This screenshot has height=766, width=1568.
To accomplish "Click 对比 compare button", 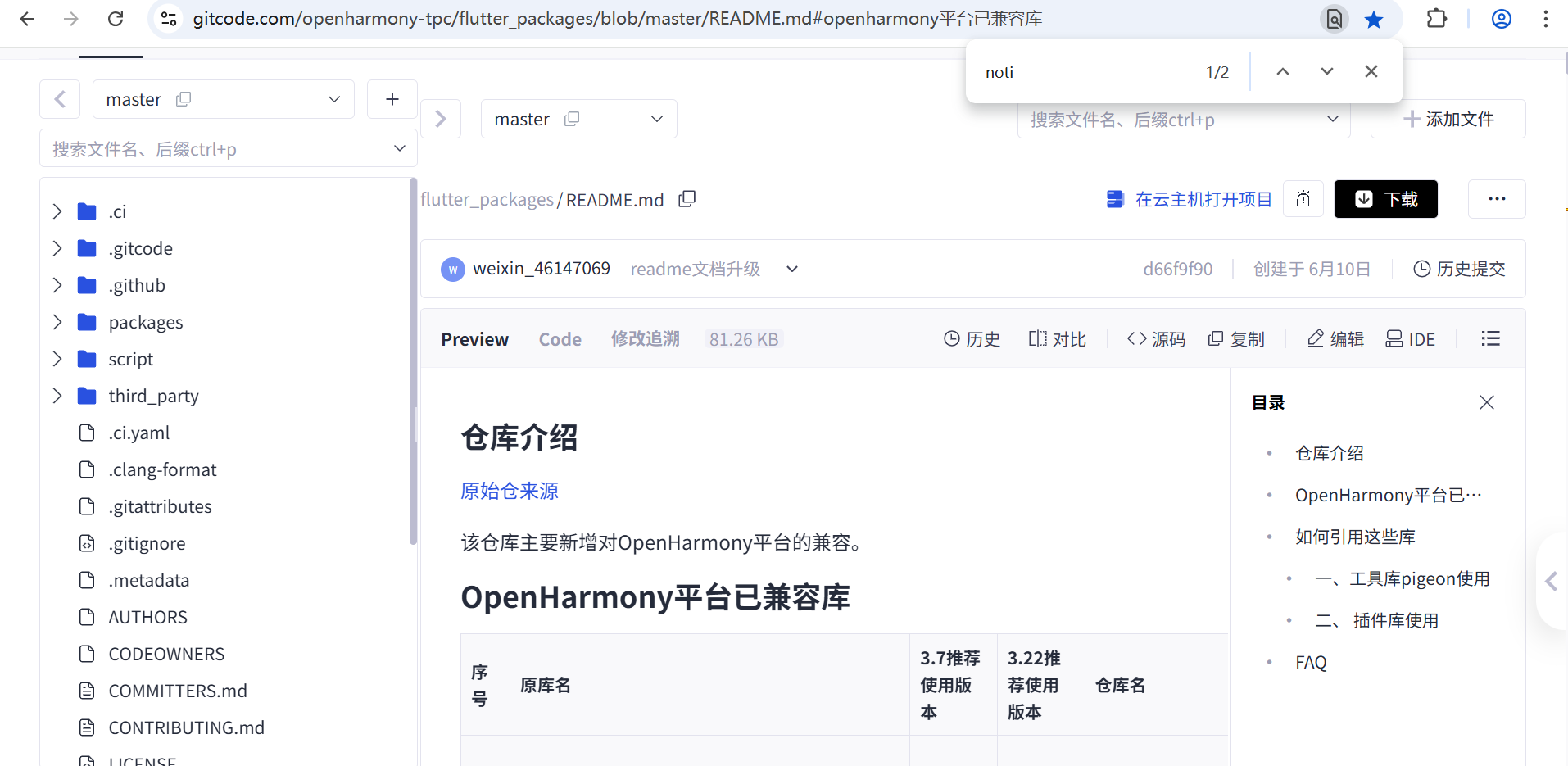I will 1058,339.
